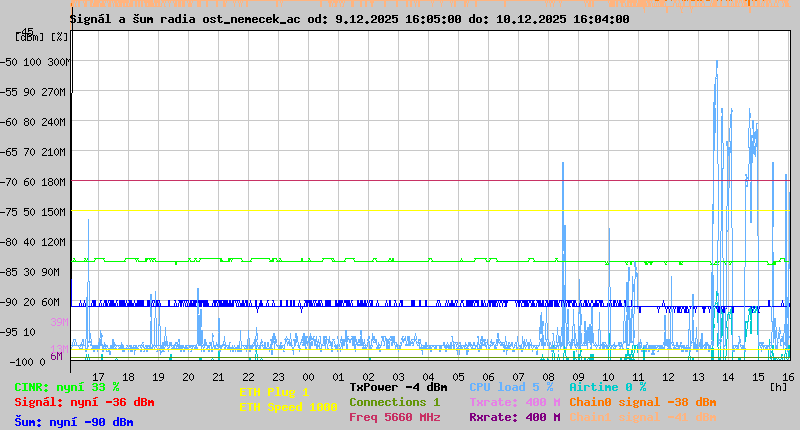Click the green 'Connections 1' legend text
This screenshot has height=430, width=800.
tap(394, 402)
